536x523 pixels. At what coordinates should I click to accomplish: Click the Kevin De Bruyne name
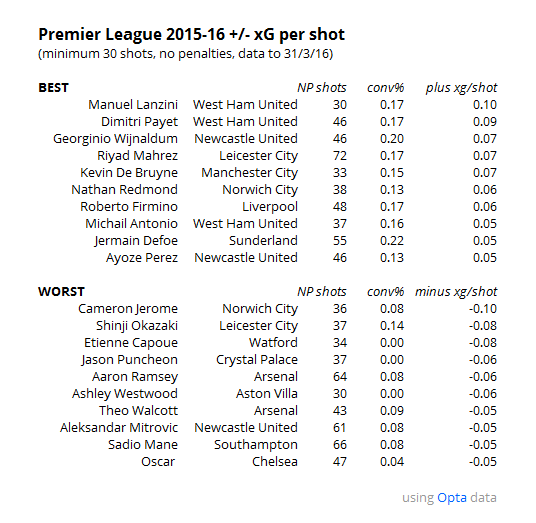(x=129, y=173)
